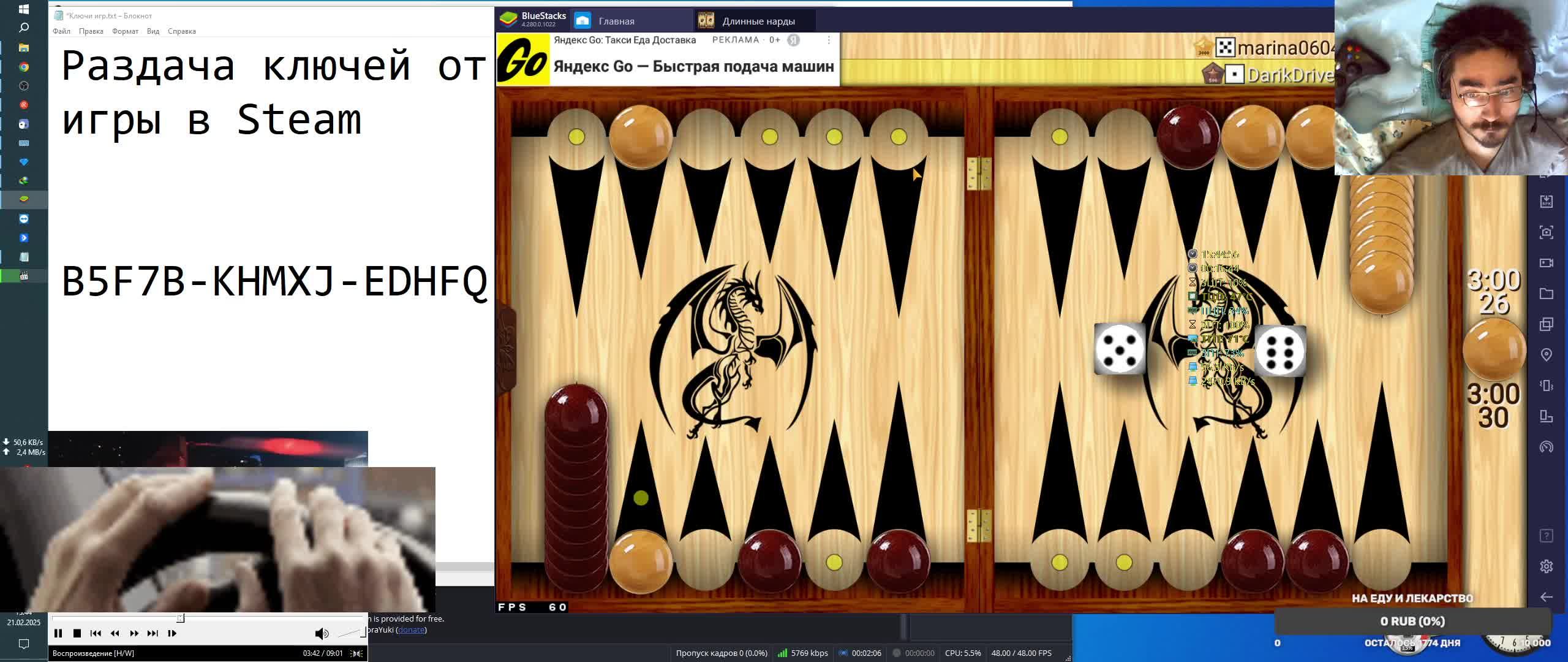Click the die showing five
This screenshot has height=662, width=1568.
point(1120,349)
